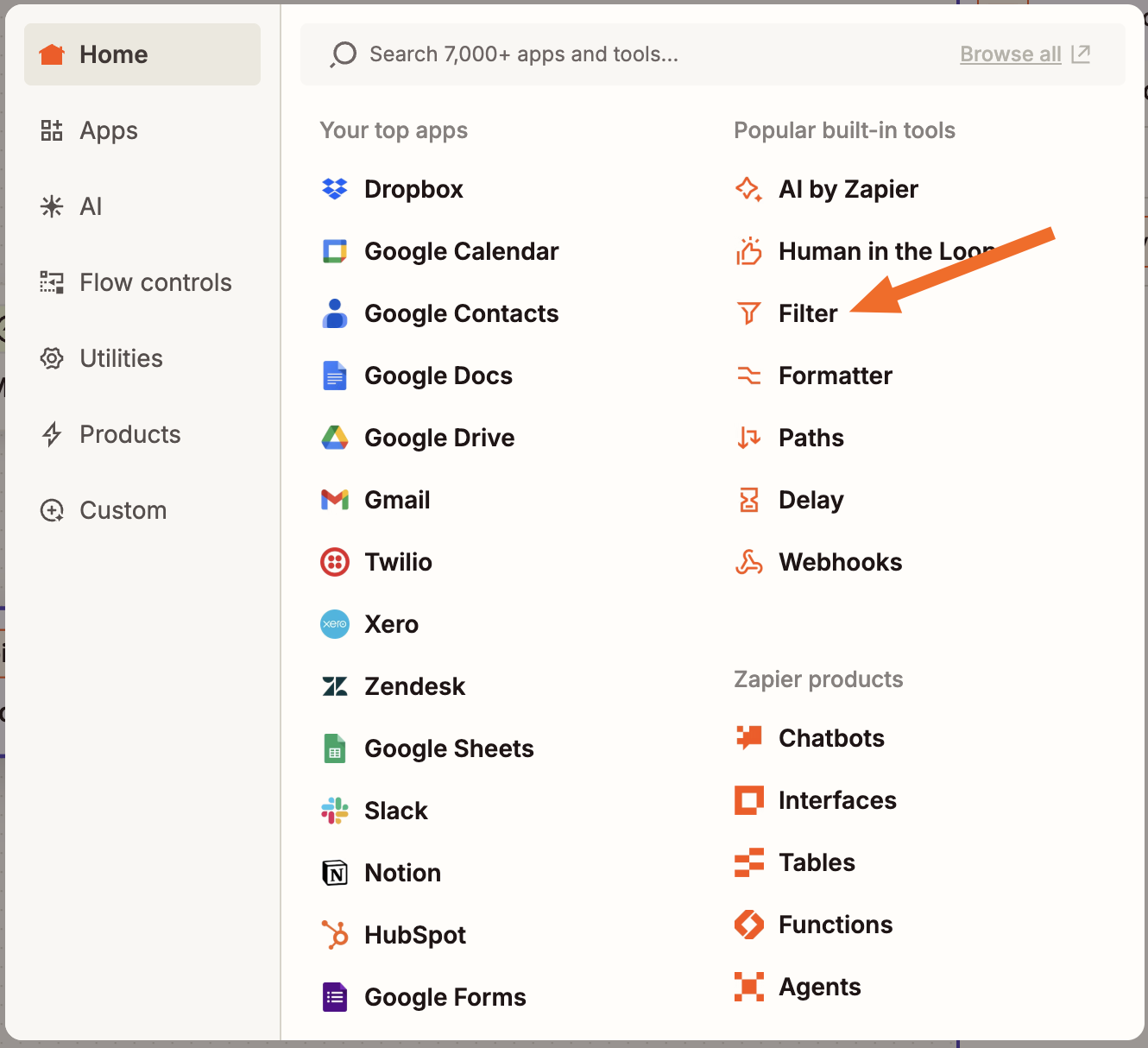Open Zapier Interfaces product
1148x1048 pixels.
(x=837, y=799)
